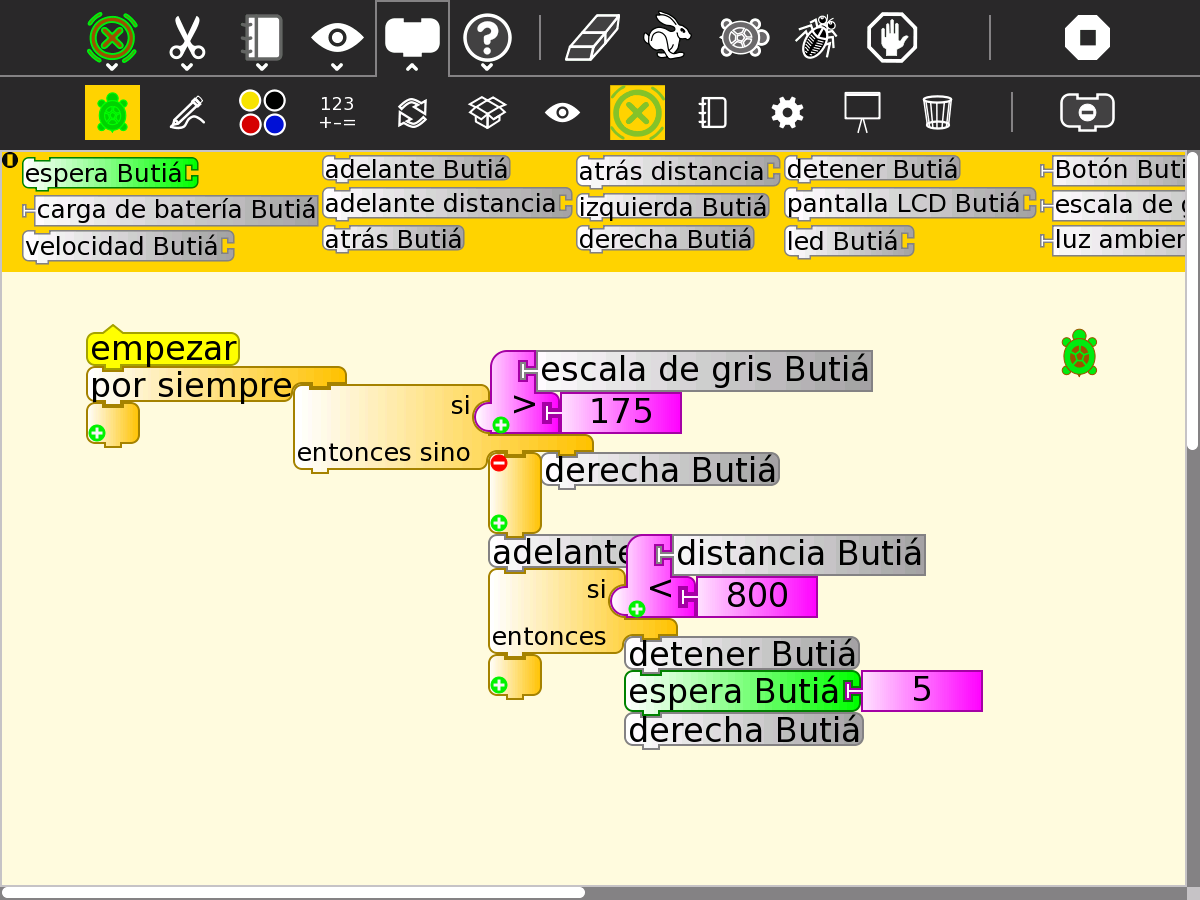1200x900 pixels.
Task: Open the Sensors palette eye icon
Action: (562, 112)
